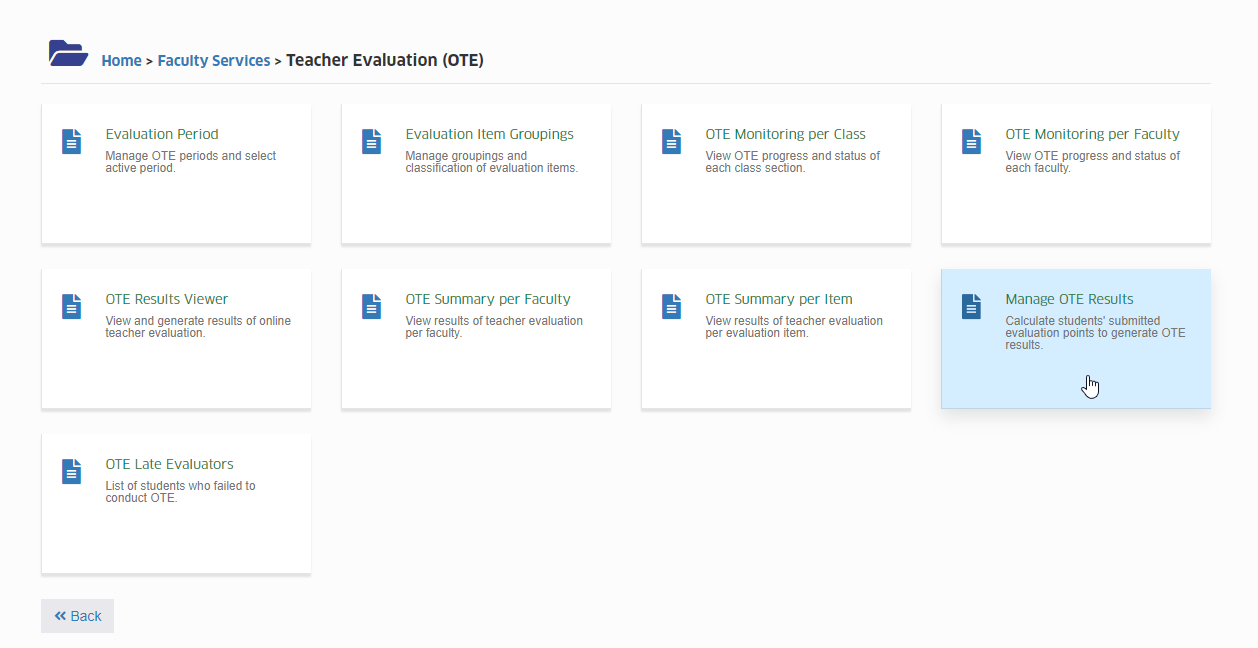This screenshot has height=648, width=1258.
Task: Go to Home in the breadcrumb
Action: [121, 61]
